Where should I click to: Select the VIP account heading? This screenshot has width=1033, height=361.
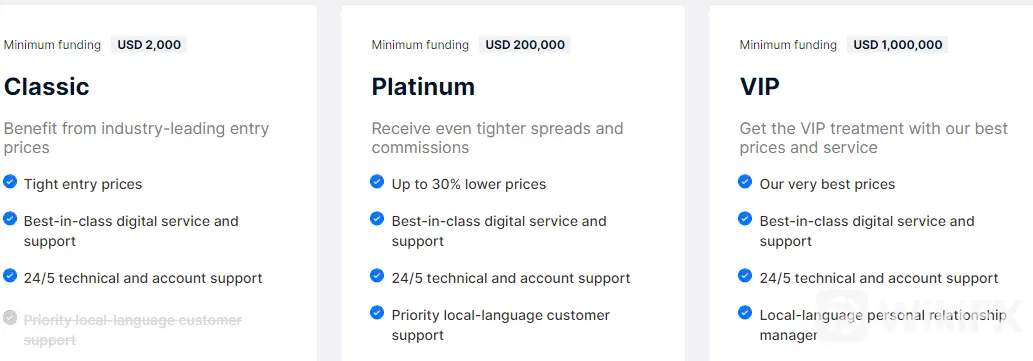click(x=760, y=86)
